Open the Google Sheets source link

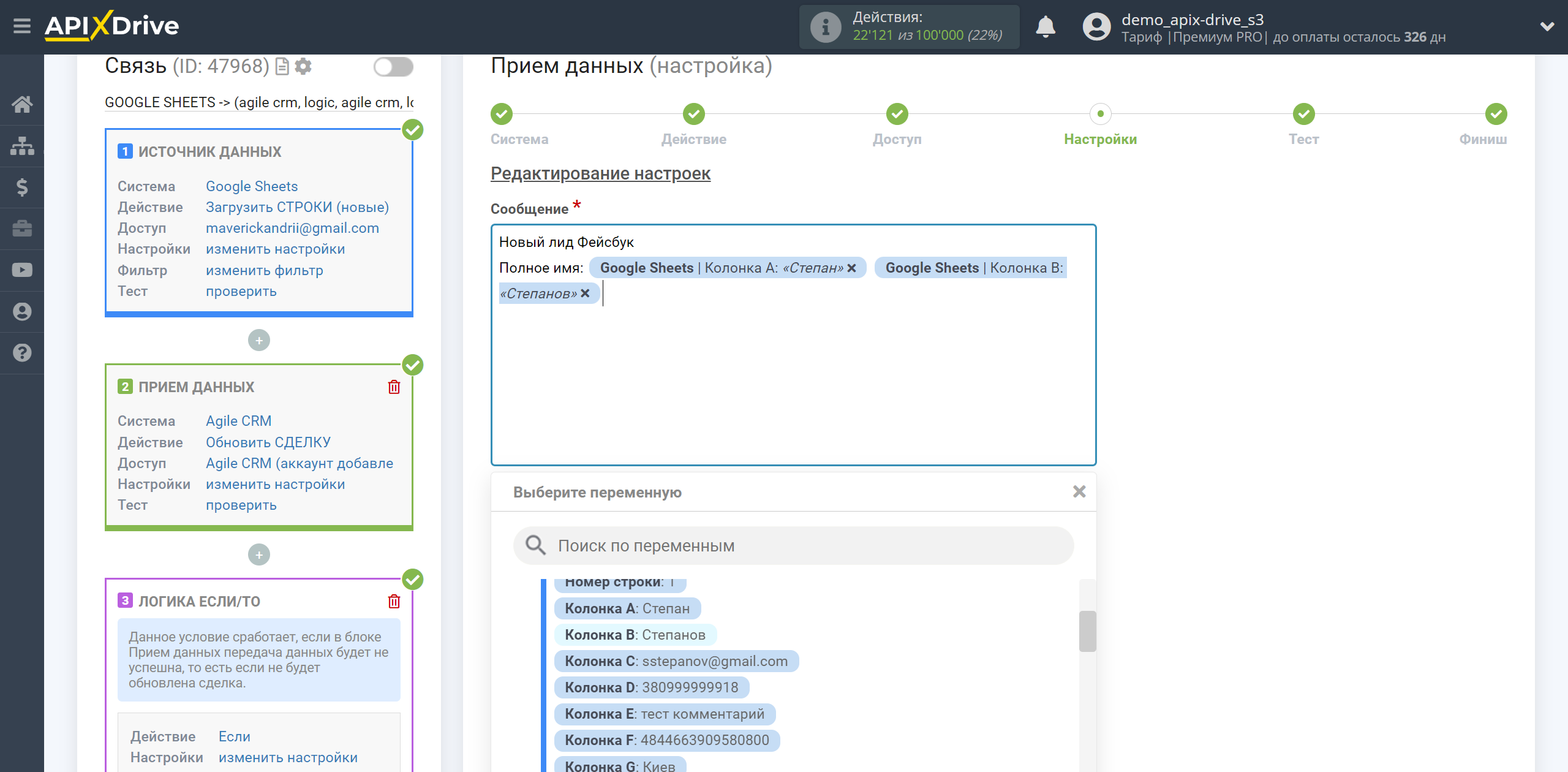point(252,186)
